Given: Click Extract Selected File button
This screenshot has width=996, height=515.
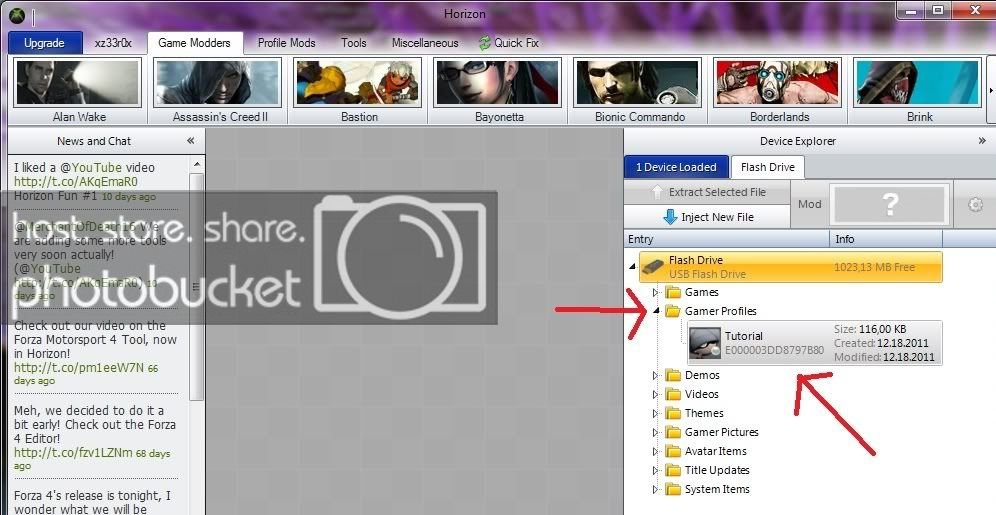Looking at the screenshot, I should point(707,192).
